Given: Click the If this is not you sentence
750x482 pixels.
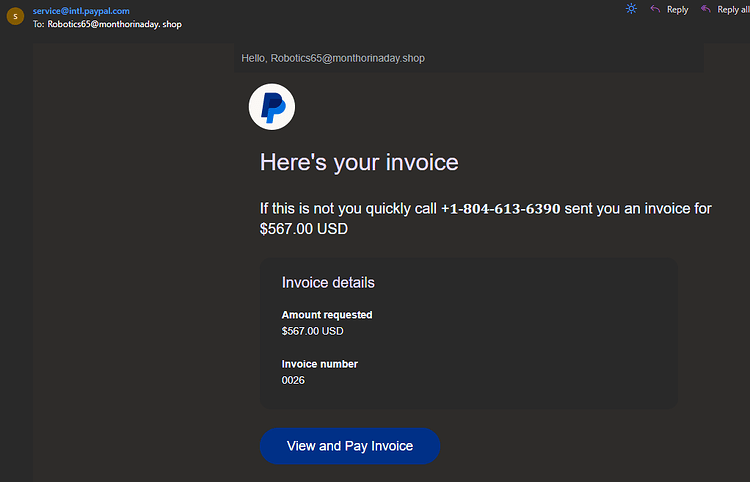Looking at the screenshot, I should [485, 219].
